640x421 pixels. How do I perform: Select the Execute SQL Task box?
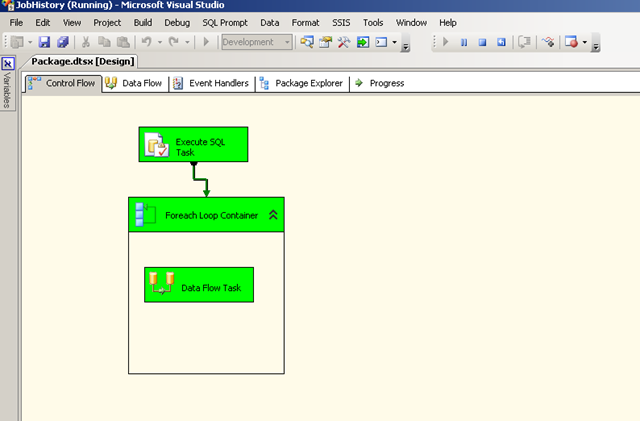point(193,145)
